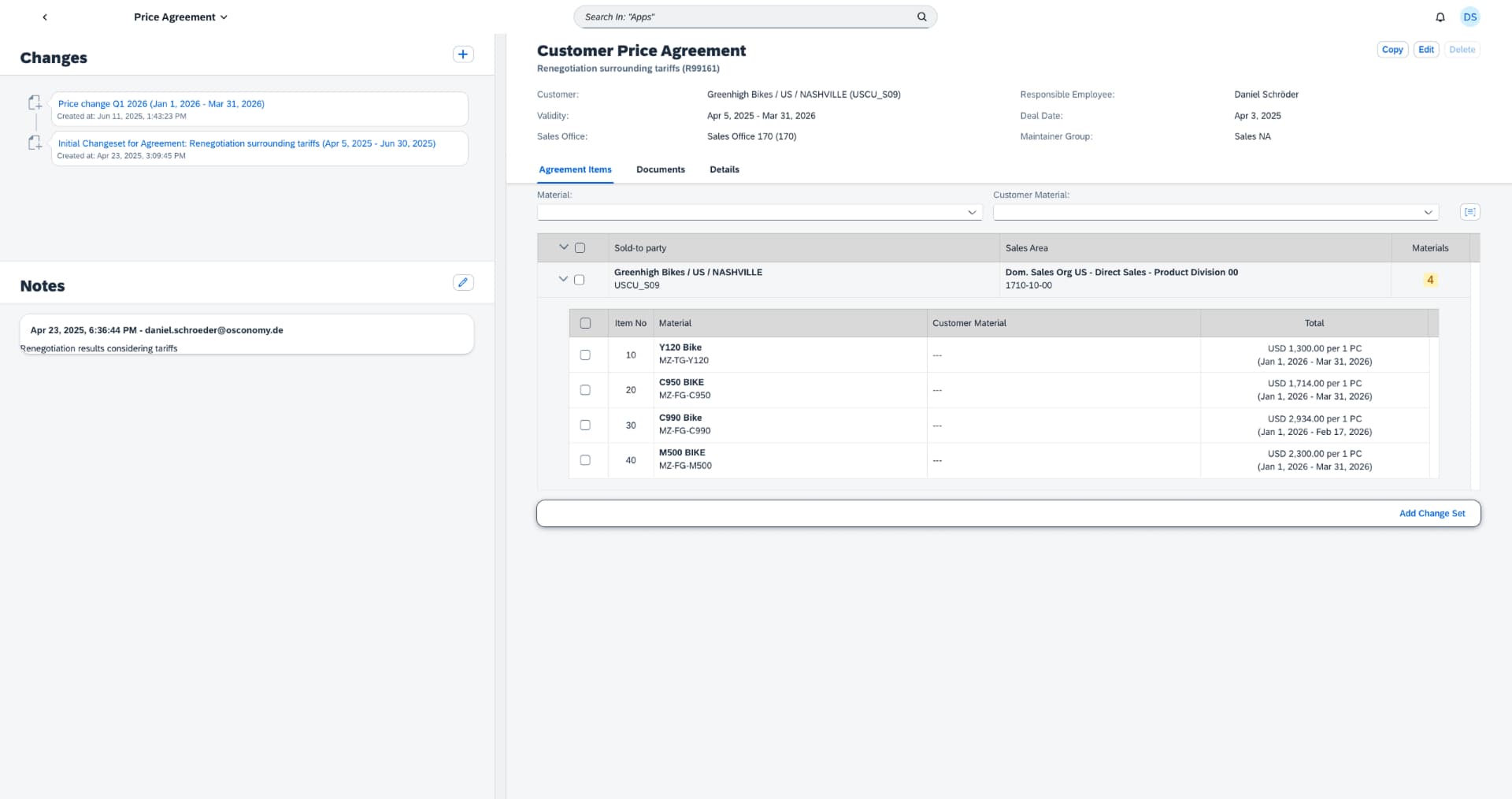Image resolution: width=1512 pixels, height=799 pixels.
Task: Click the pencil icon to edit Notes
Action: point(463,282)
